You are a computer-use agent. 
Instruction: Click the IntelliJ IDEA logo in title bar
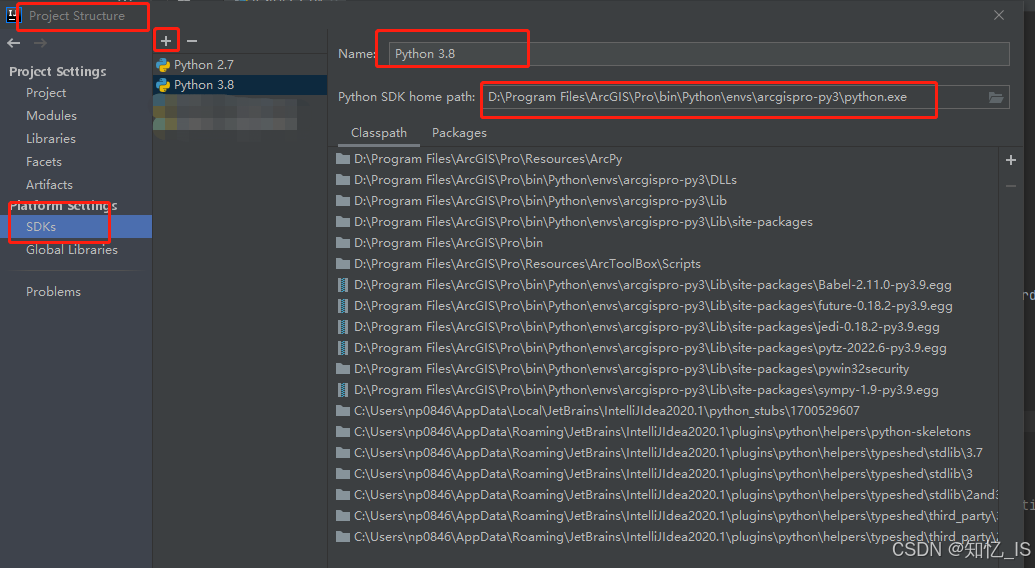(x=13, y=16)
